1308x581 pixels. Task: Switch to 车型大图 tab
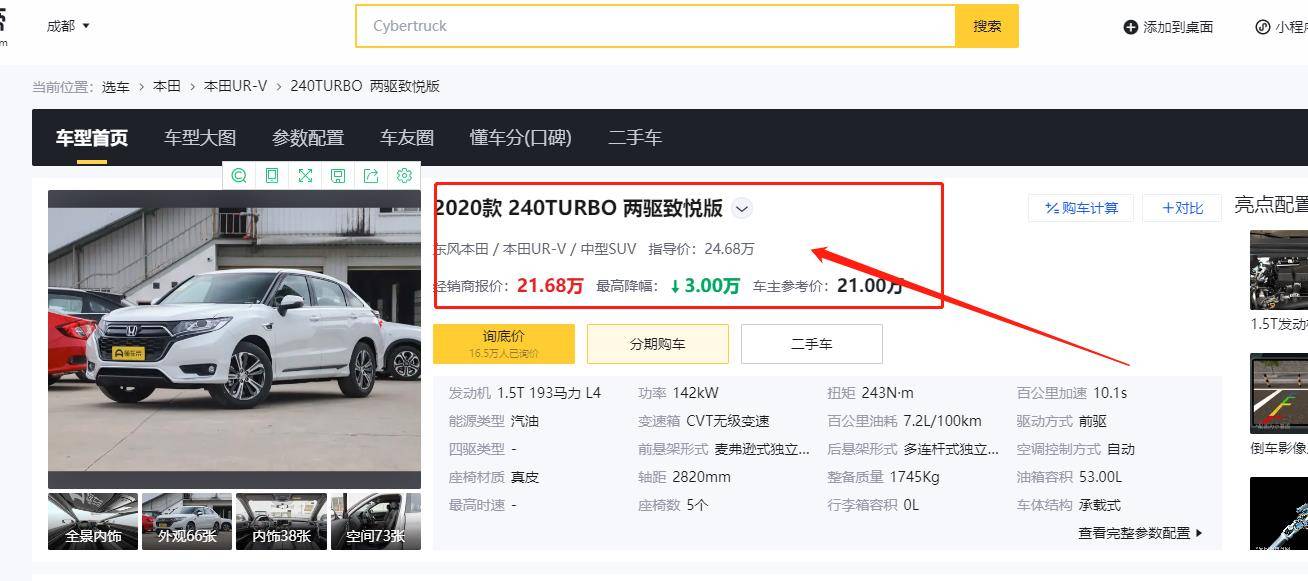pos(200,138)
